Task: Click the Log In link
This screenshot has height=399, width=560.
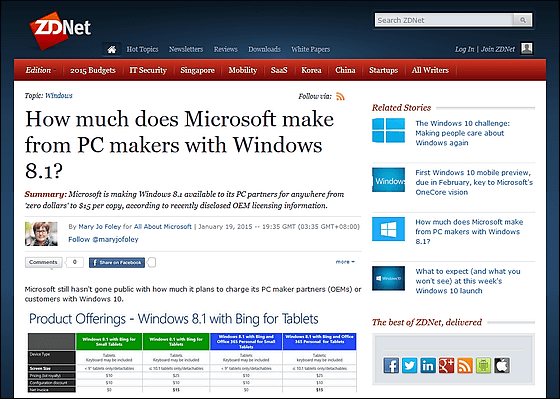Action: coord(464,49)
